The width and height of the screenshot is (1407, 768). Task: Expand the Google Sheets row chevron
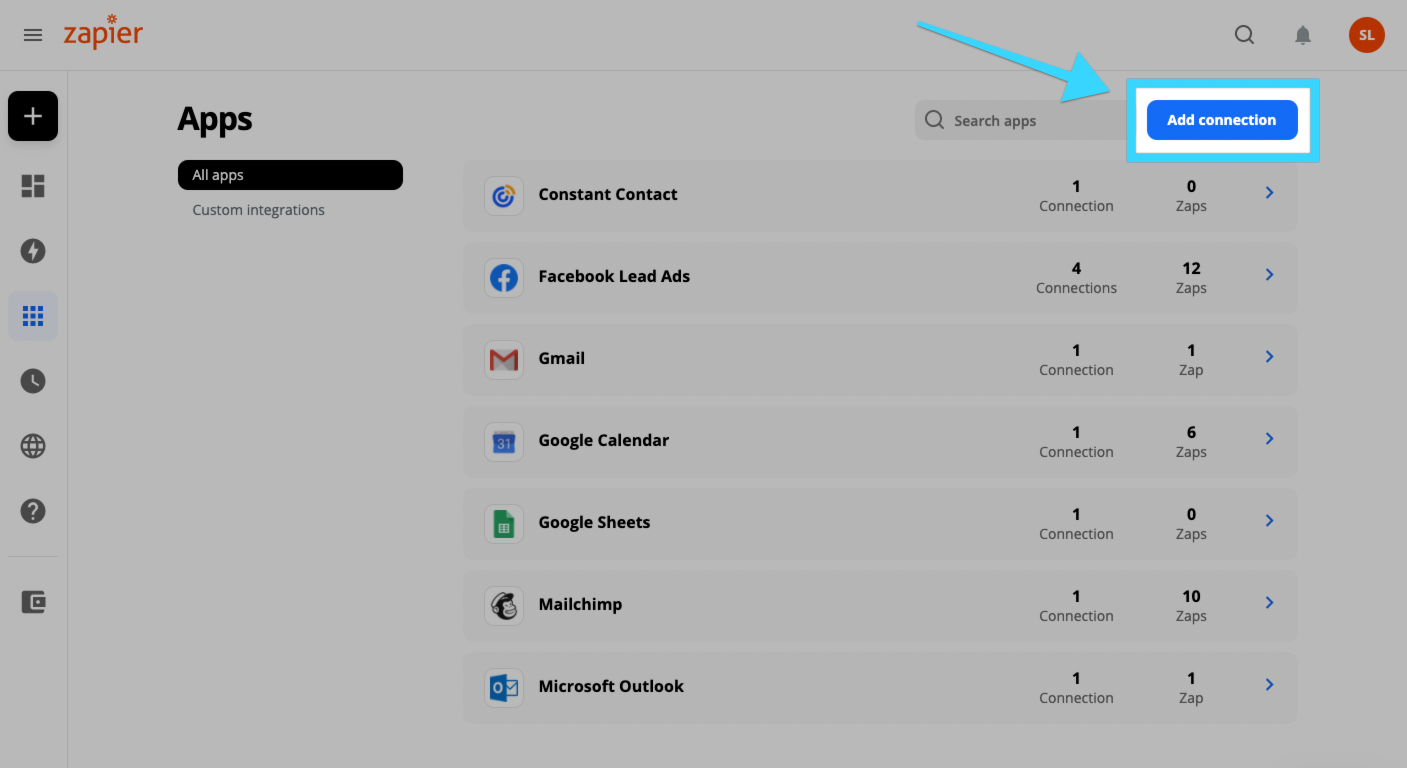click(1269, 521)
